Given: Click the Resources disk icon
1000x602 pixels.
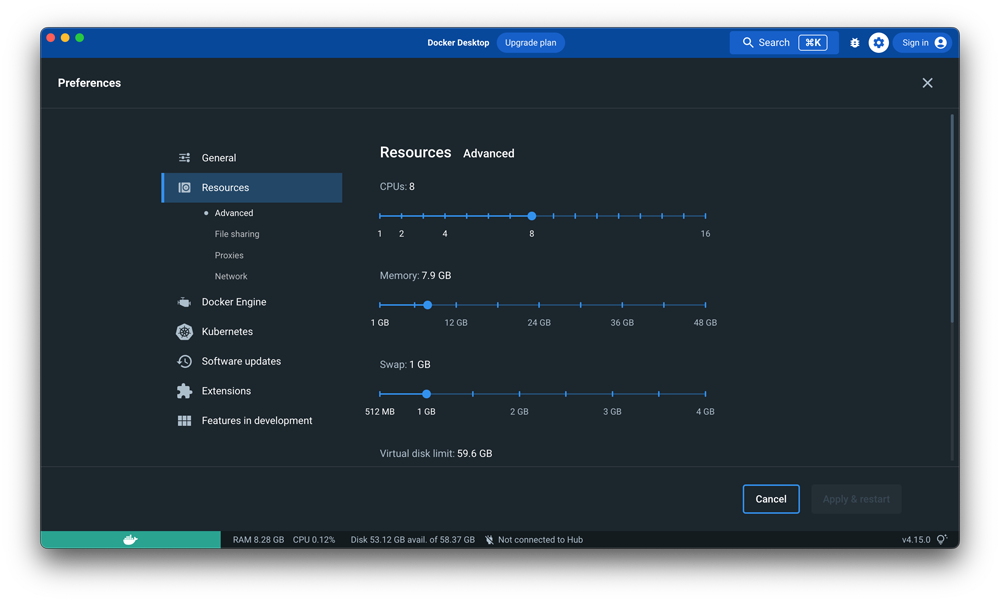Looking at the screenshot, I should tap(184, 187).
